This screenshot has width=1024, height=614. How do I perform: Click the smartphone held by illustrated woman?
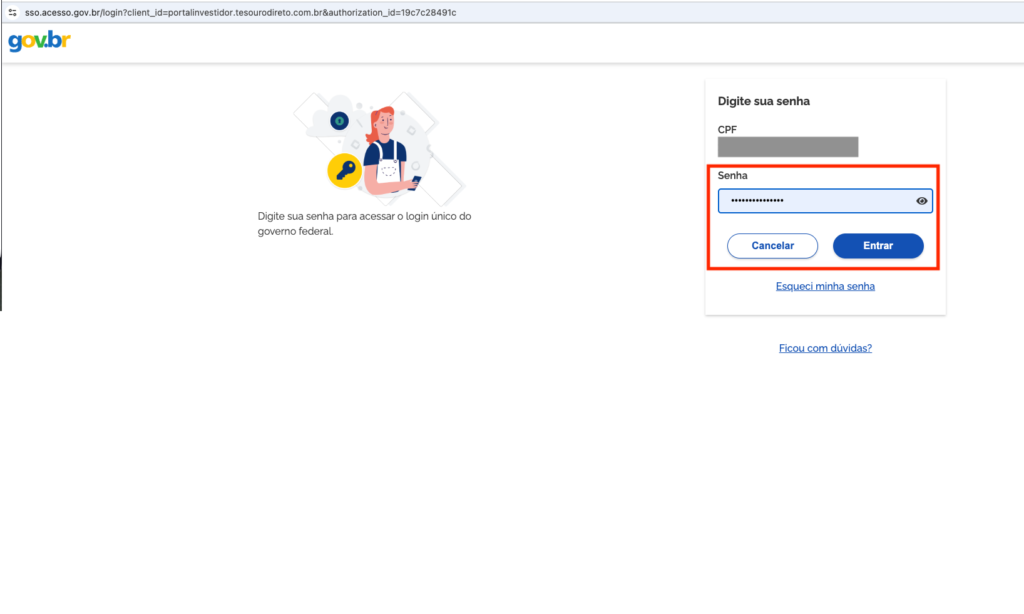pos(416,181)
